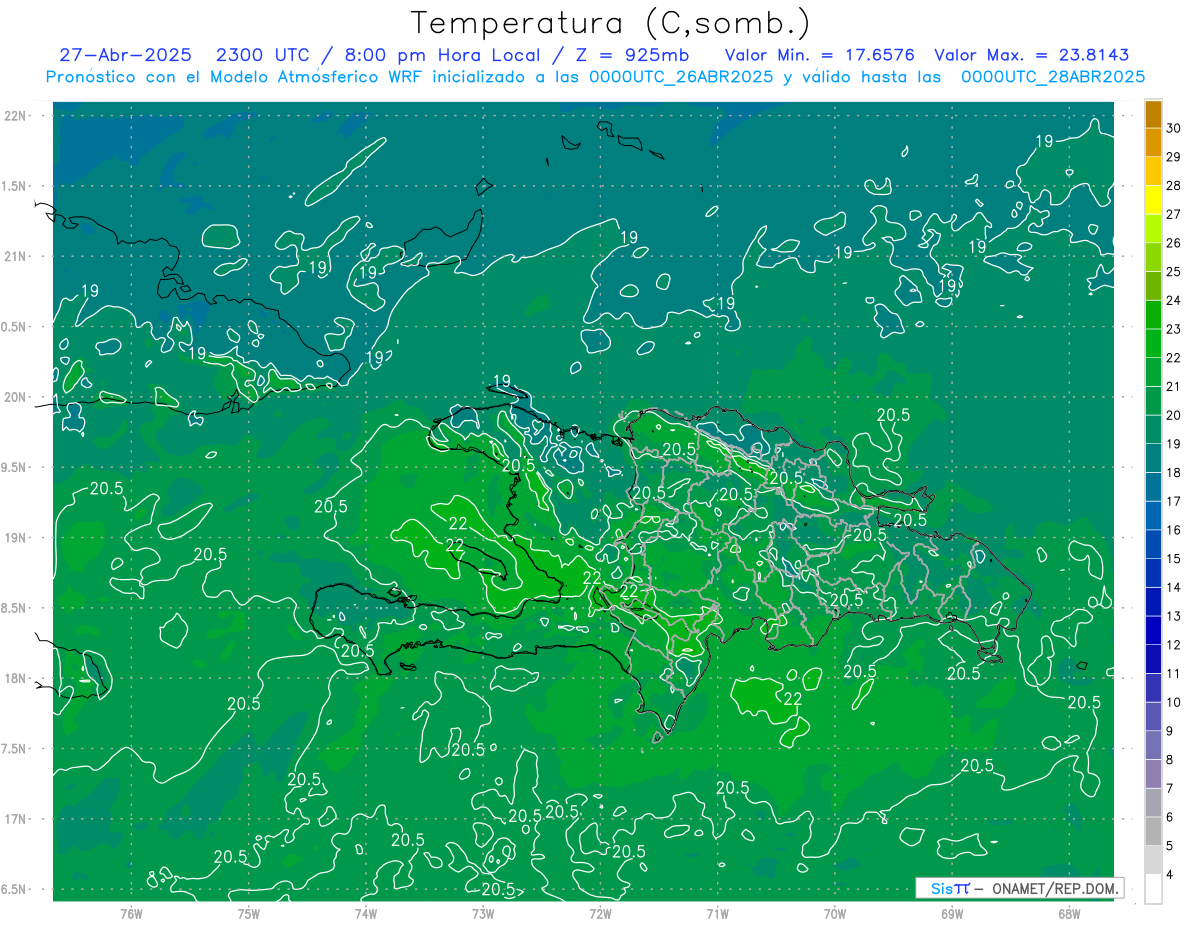Click the 14 label on the color legend
Image resolution: width=1200 pixels, height=927 pixels.
1174,588
